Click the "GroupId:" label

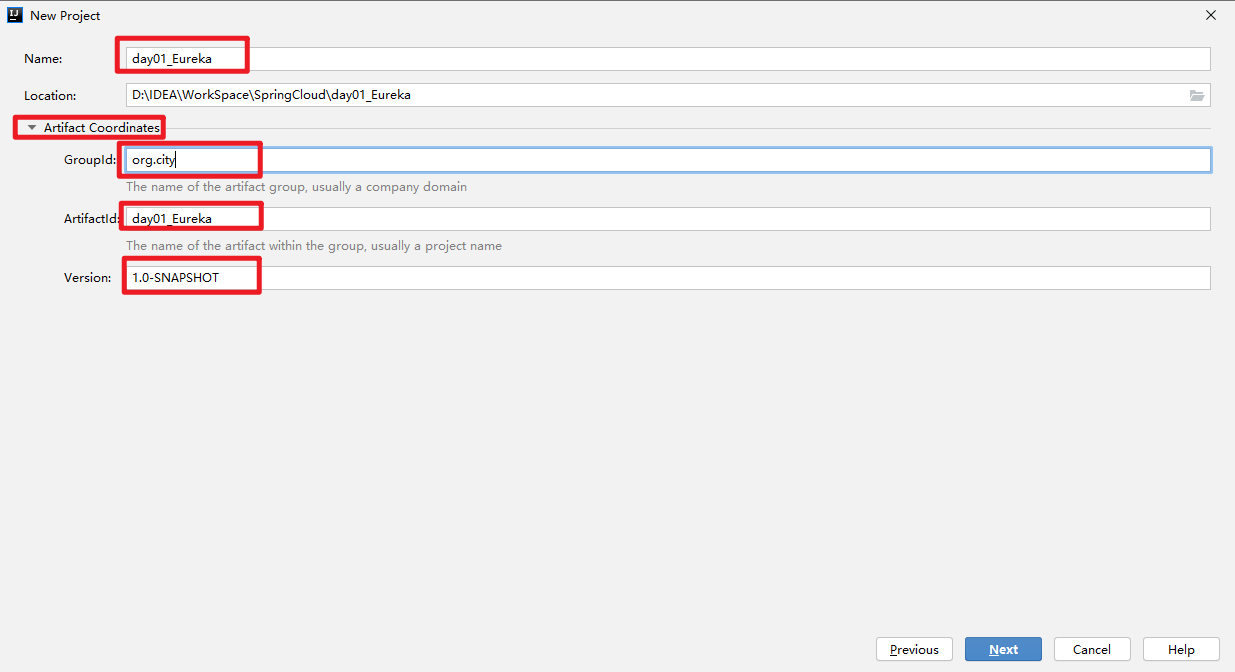[90, 160]
